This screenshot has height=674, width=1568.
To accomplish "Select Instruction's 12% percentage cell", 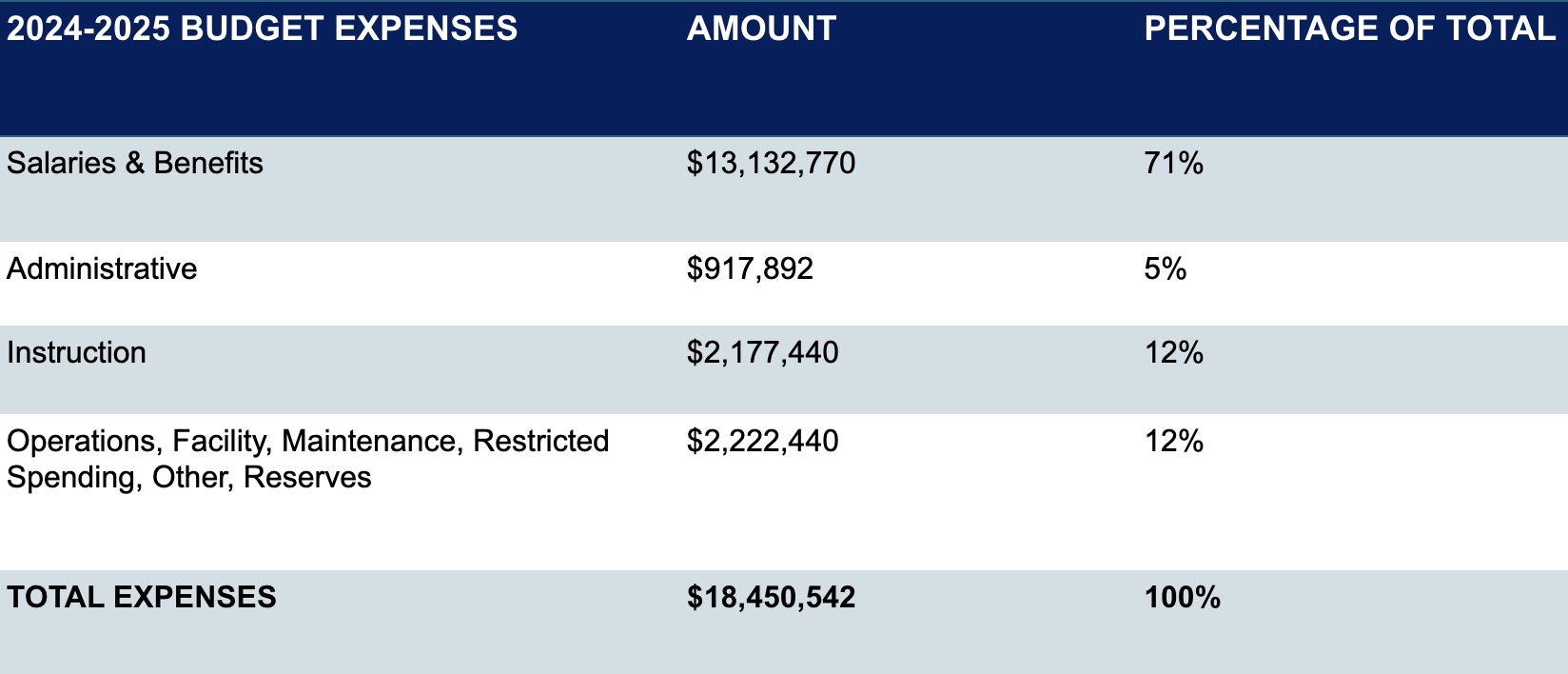I will pos(1174,352).
